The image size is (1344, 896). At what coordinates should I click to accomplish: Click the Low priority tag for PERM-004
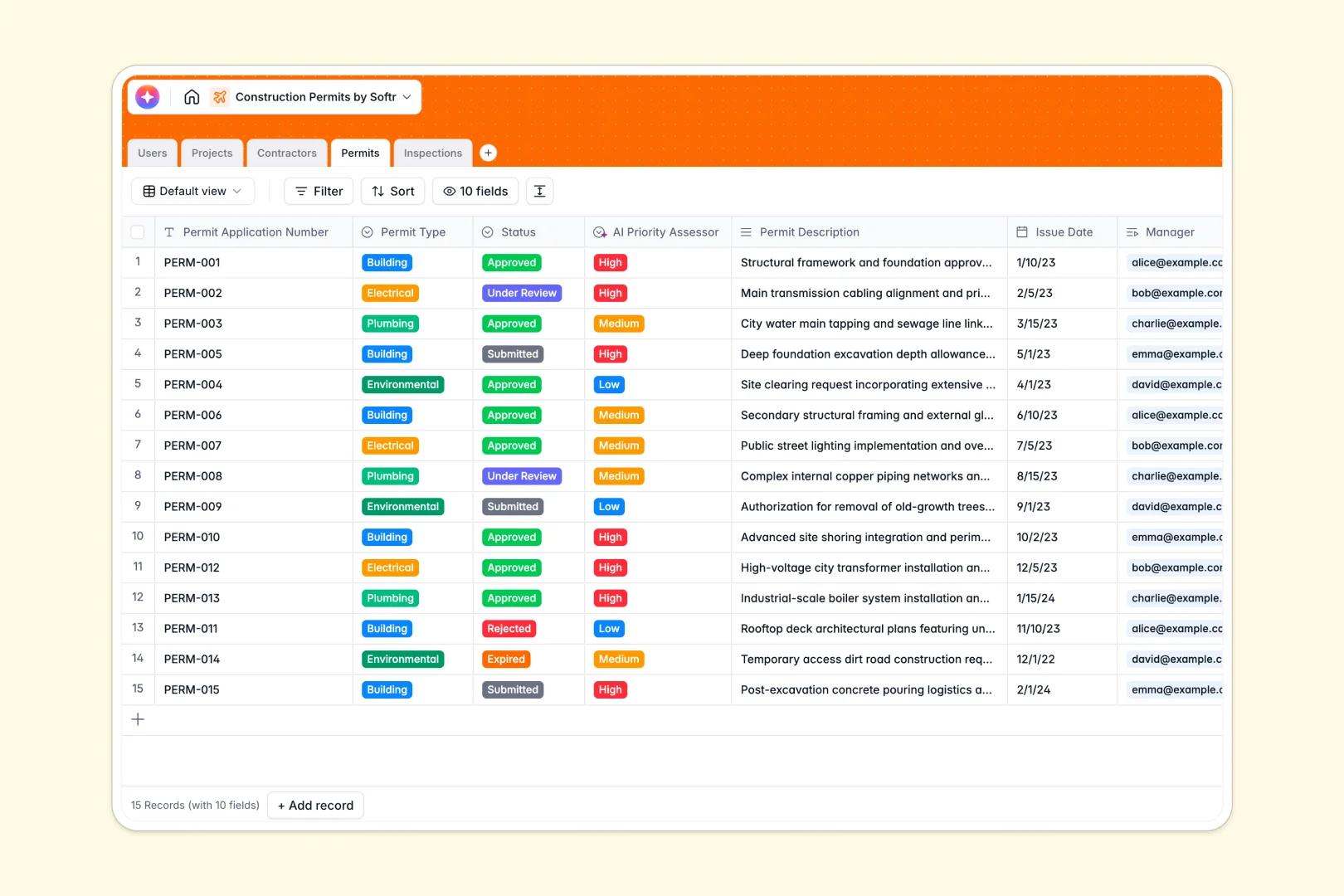click(609, 385)
